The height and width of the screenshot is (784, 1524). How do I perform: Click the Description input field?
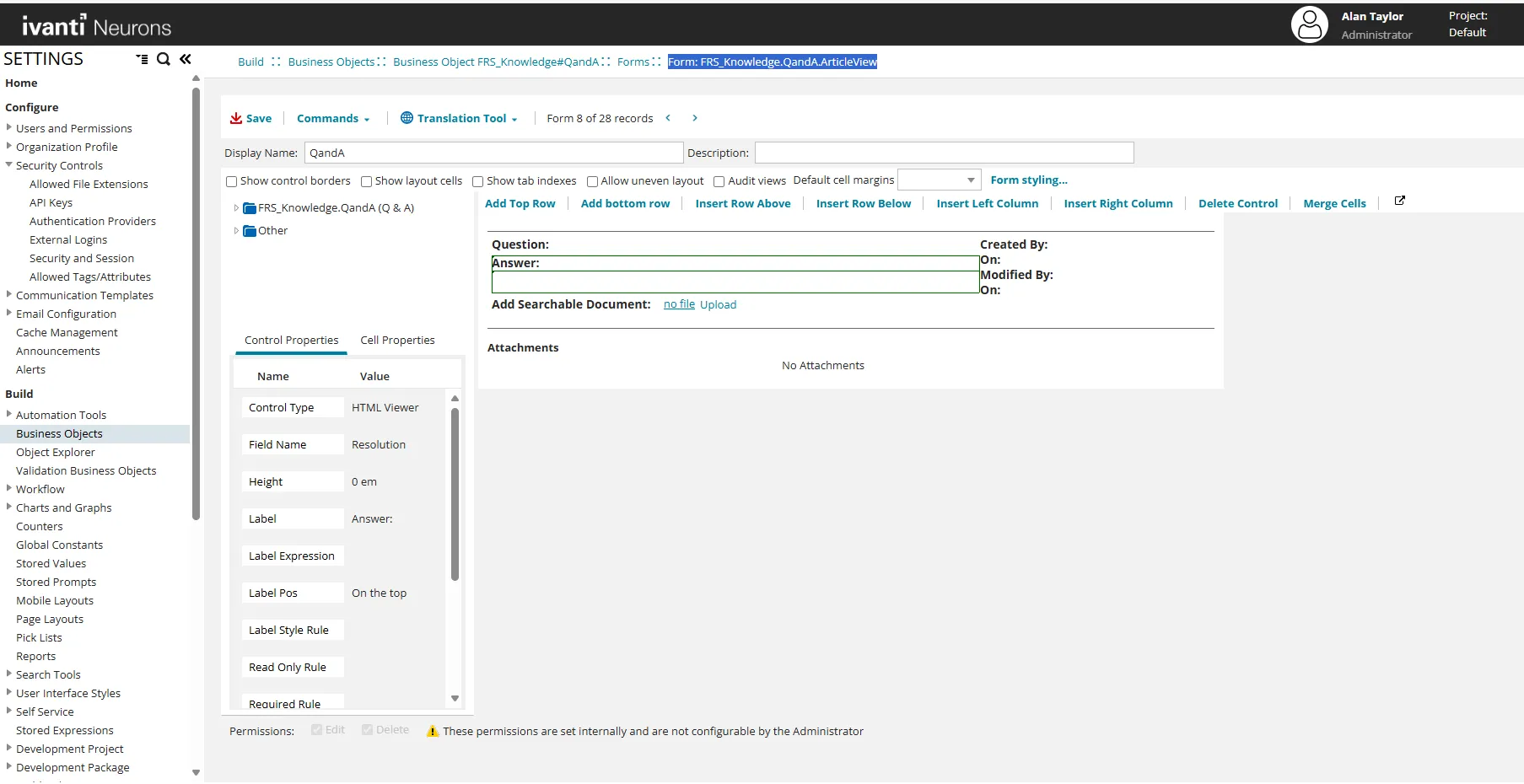pos(944,153)
